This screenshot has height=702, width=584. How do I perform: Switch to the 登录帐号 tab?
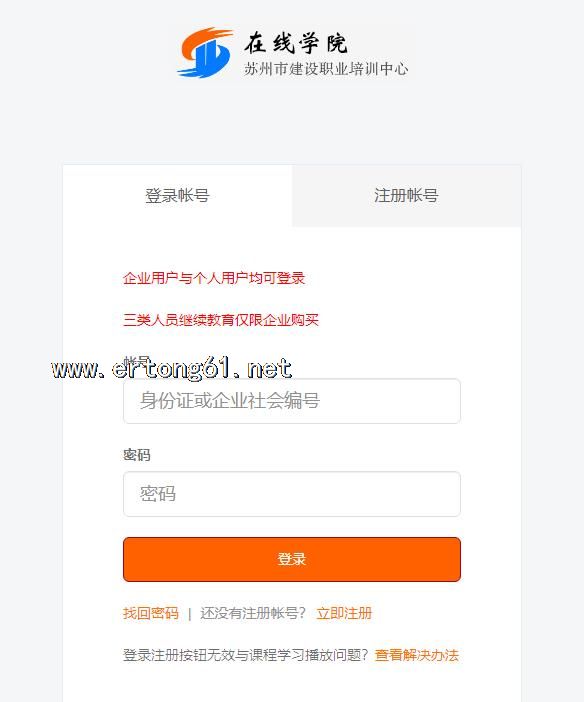coord(177,196)
